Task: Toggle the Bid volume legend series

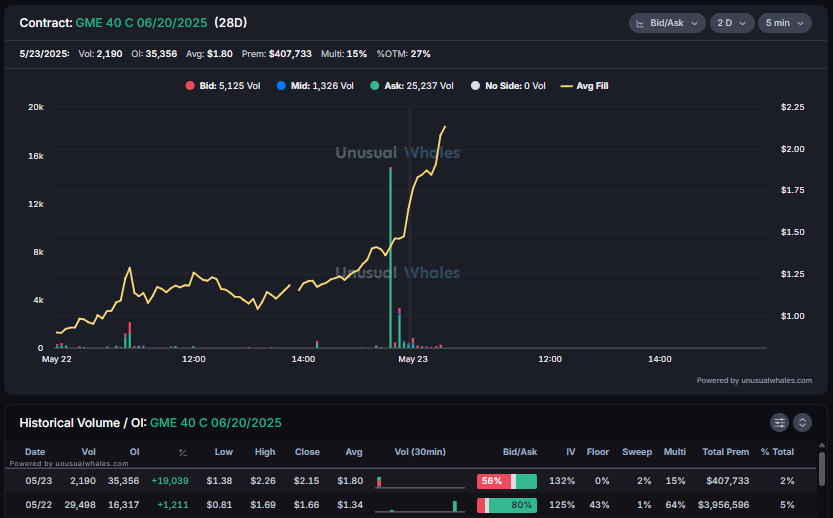Action: (x=223, y=86)
